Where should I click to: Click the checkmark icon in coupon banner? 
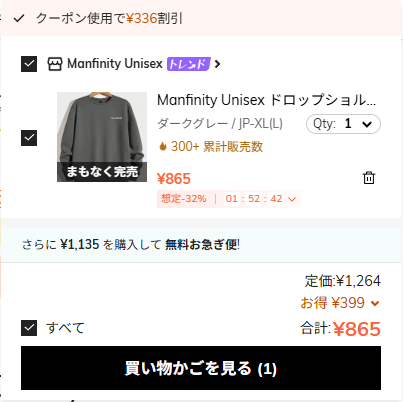pyautogui.click(x=19, y=18)
